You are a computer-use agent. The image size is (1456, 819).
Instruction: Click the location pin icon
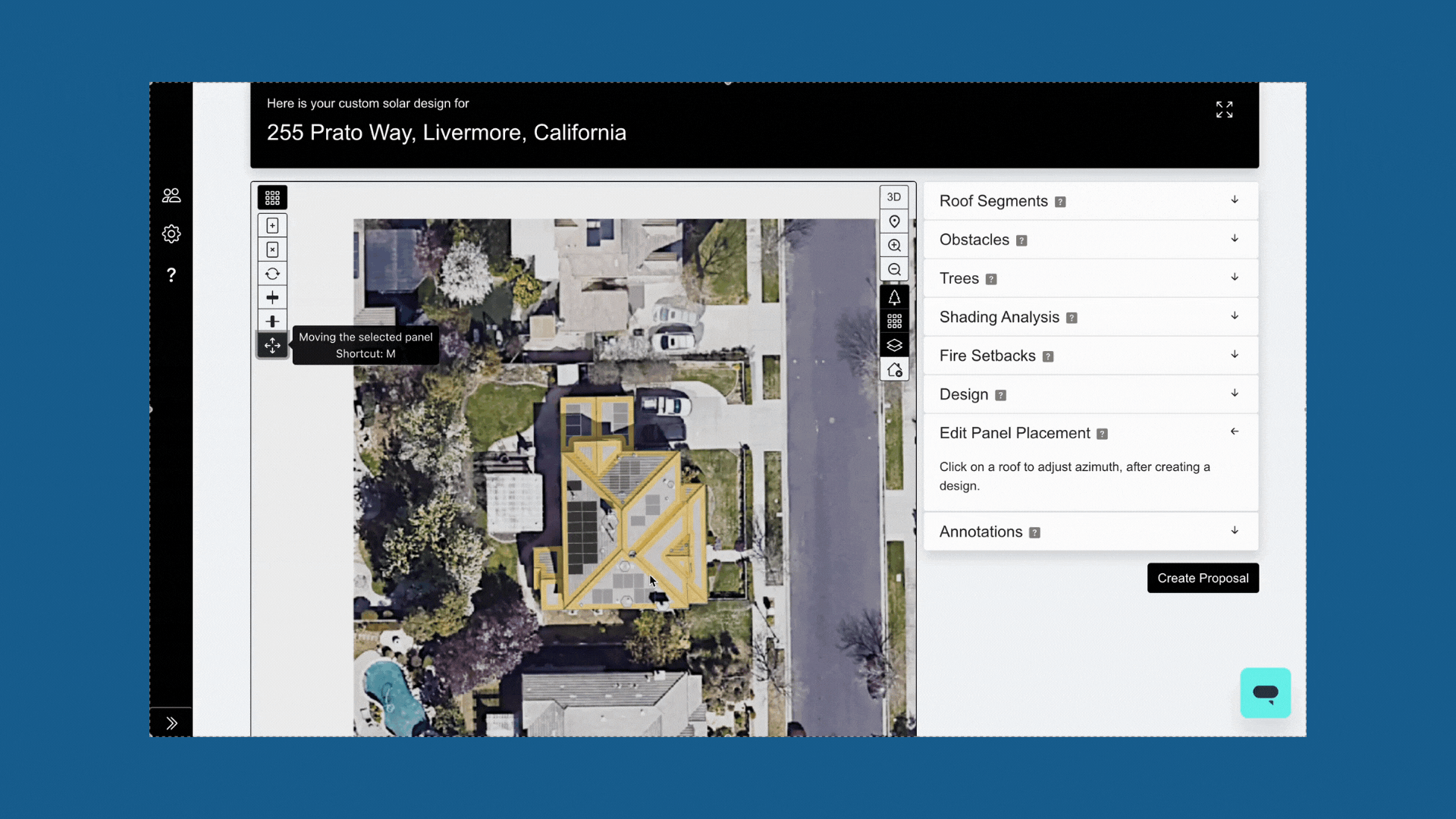[894, 221]
